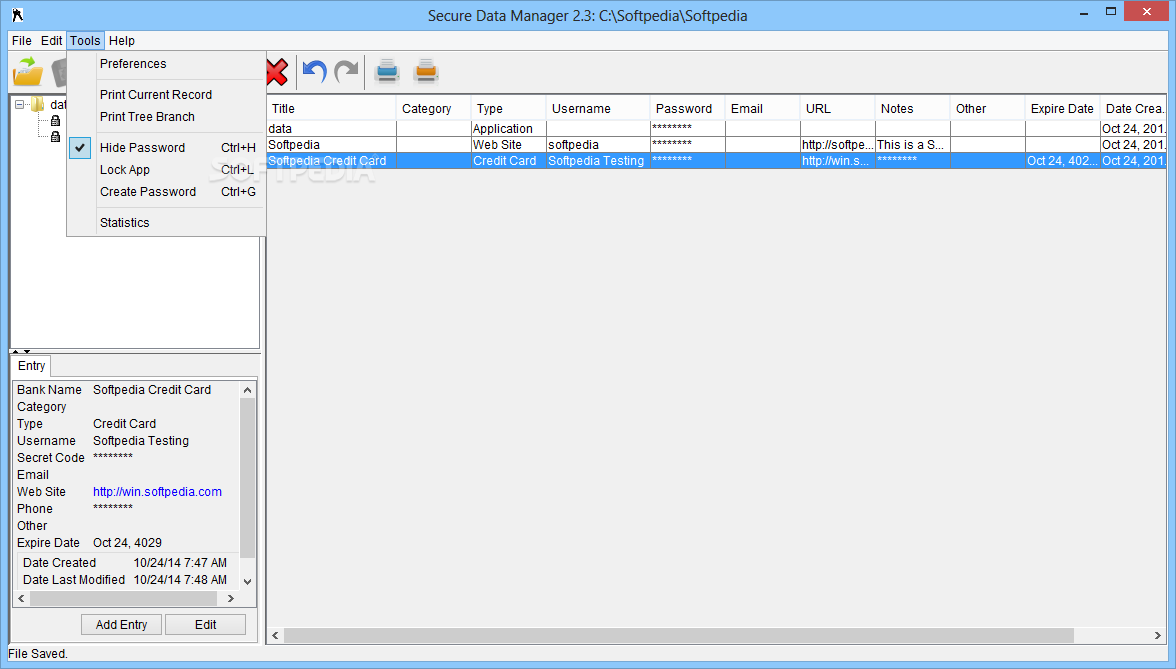Open the File menu

pyautogui.click(x=22, y=40)
